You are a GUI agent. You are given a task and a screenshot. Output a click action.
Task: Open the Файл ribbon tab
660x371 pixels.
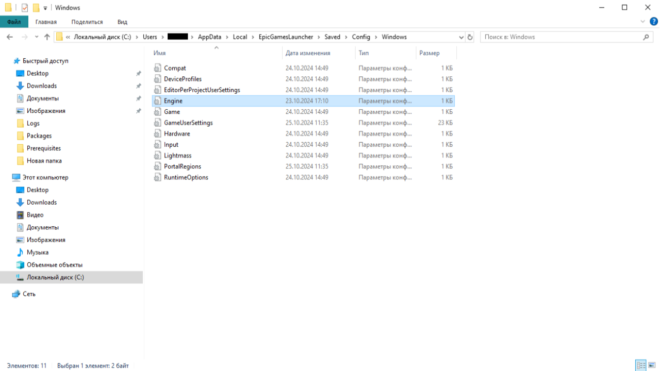14,22
